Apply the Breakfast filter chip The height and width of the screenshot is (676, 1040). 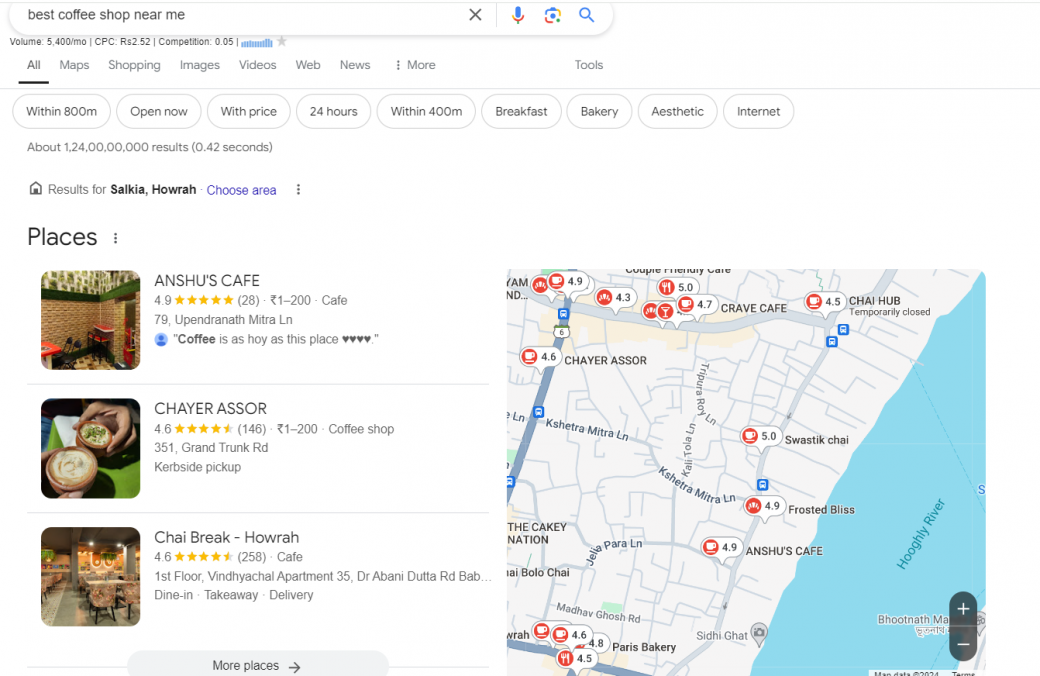(521, 111)
